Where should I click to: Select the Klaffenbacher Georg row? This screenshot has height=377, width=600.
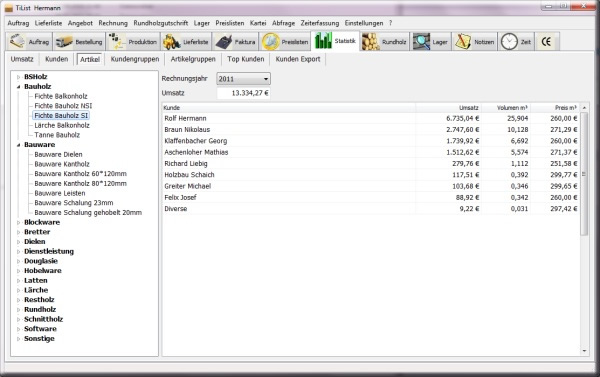coord(370,141)
